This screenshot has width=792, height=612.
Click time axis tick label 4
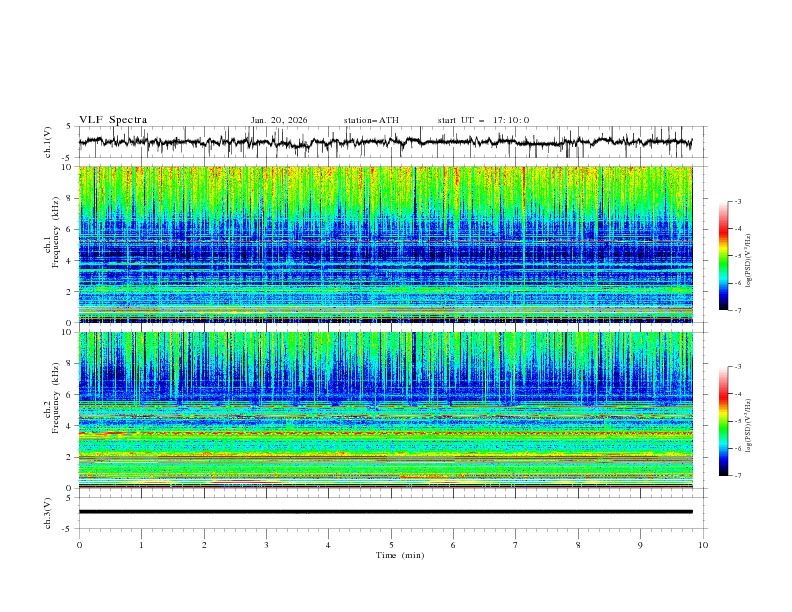[x=328, y=545]
